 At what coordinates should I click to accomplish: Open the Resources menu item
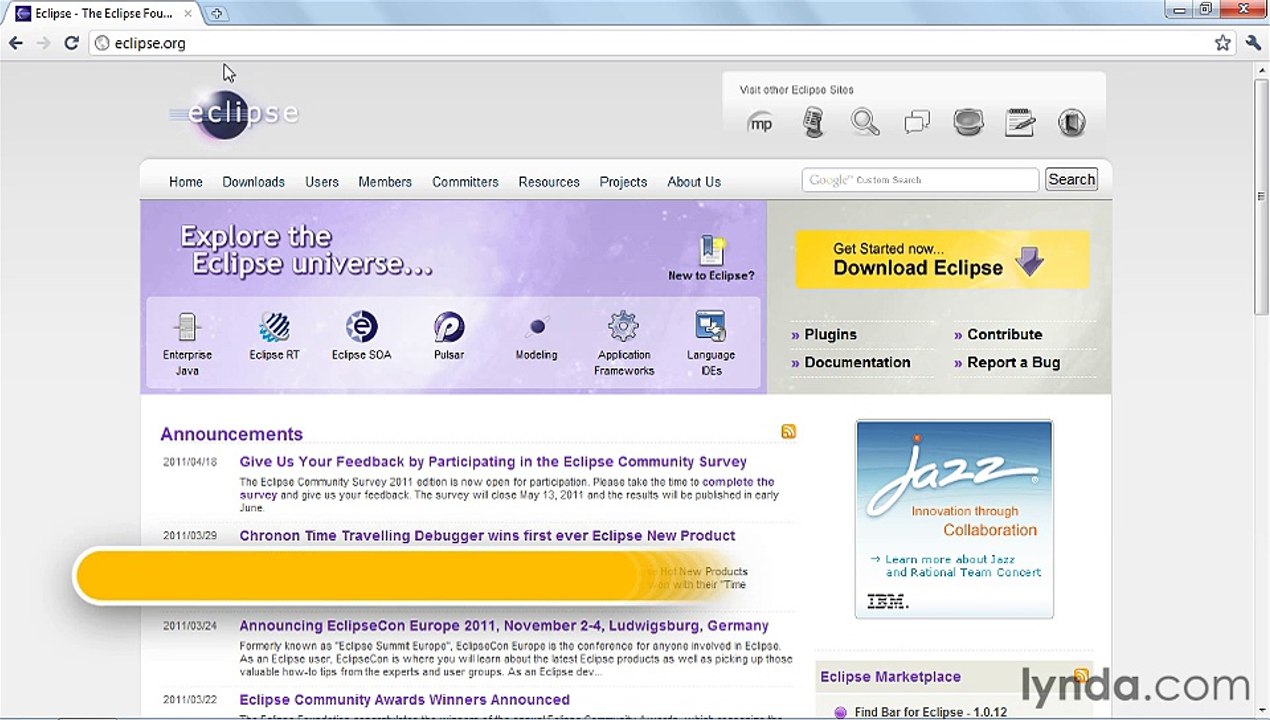[x=549, y=182]
